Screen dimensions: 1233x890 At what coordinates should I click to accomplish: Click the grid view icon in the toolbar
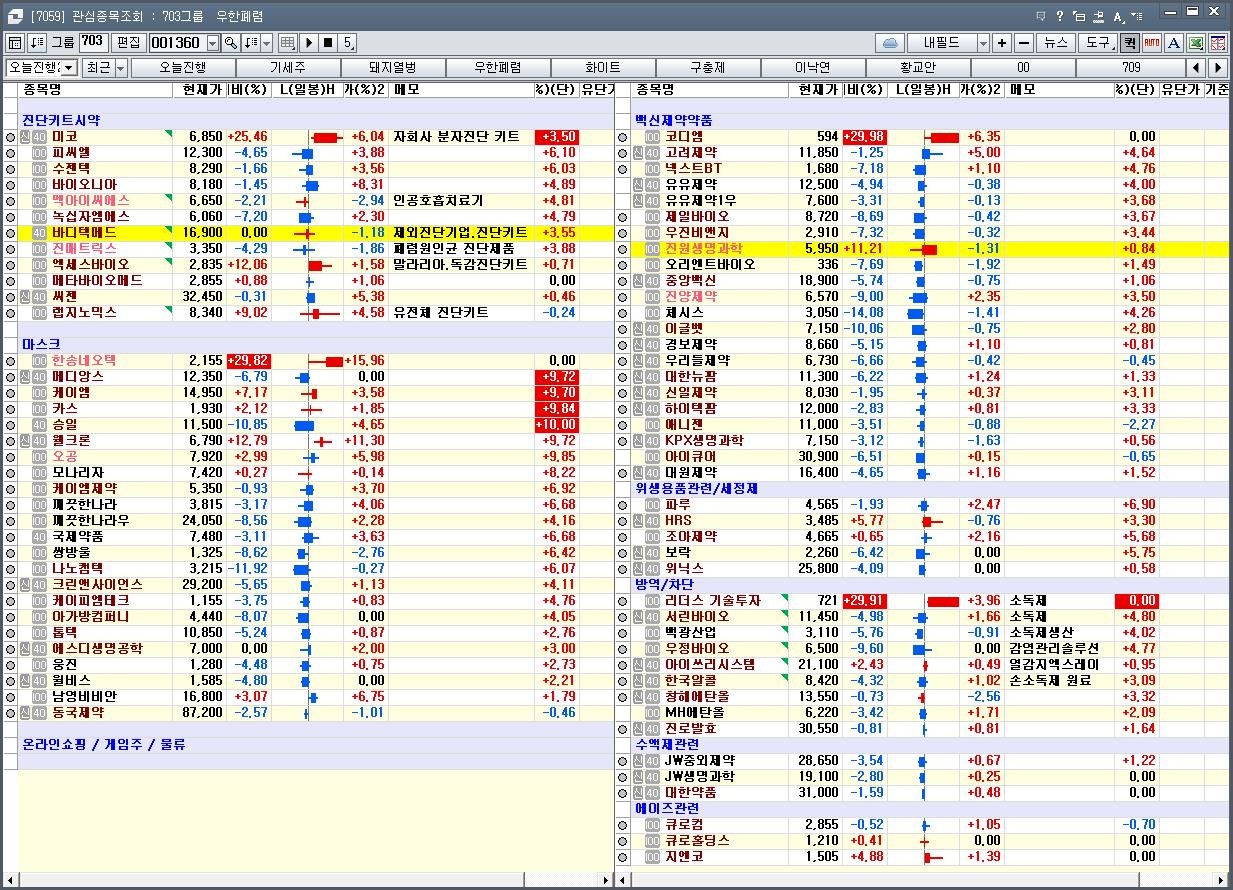288,43
